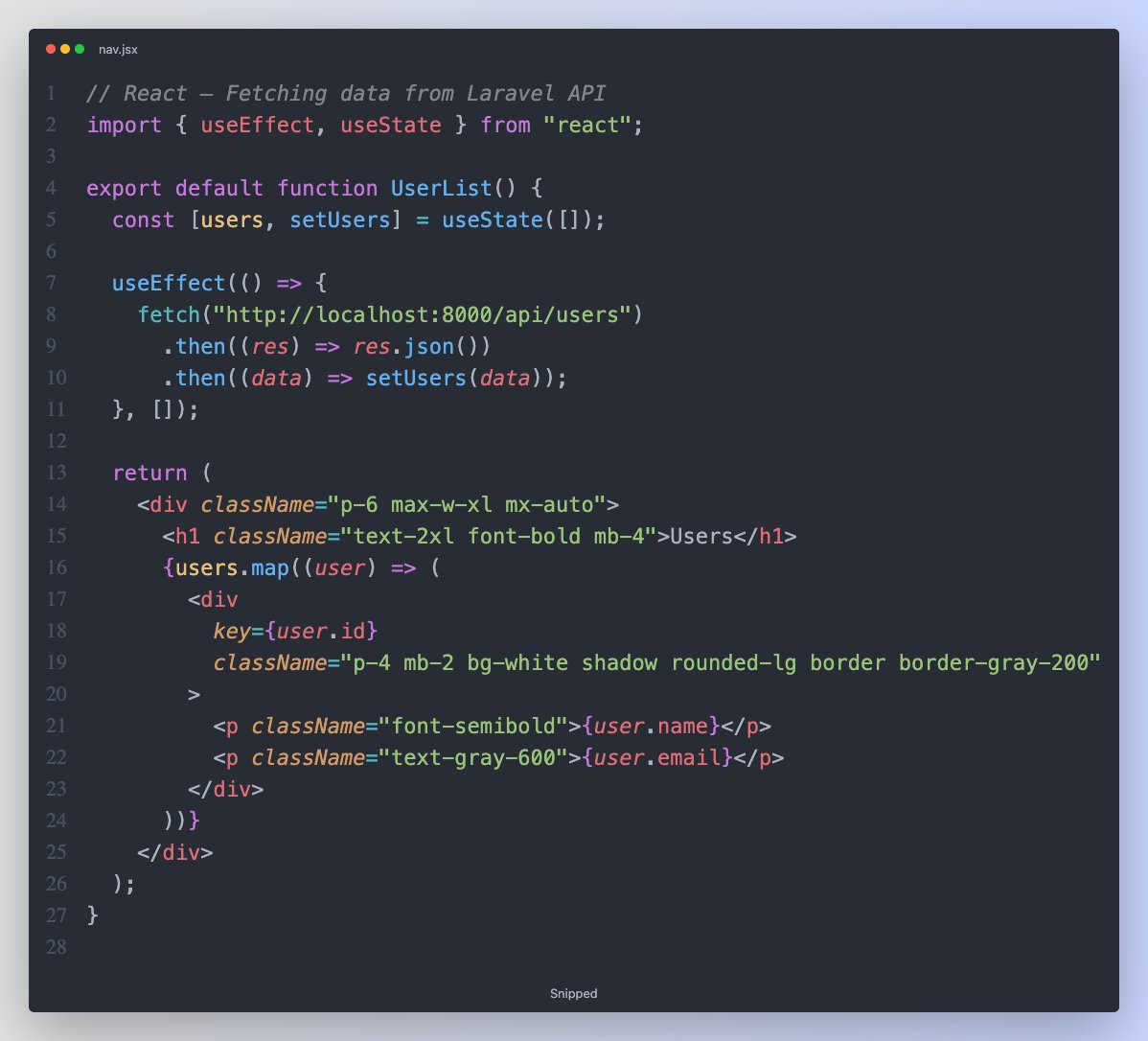Click the useState([]) call
The image size is (1148, 1041).
tap(517, 220)
